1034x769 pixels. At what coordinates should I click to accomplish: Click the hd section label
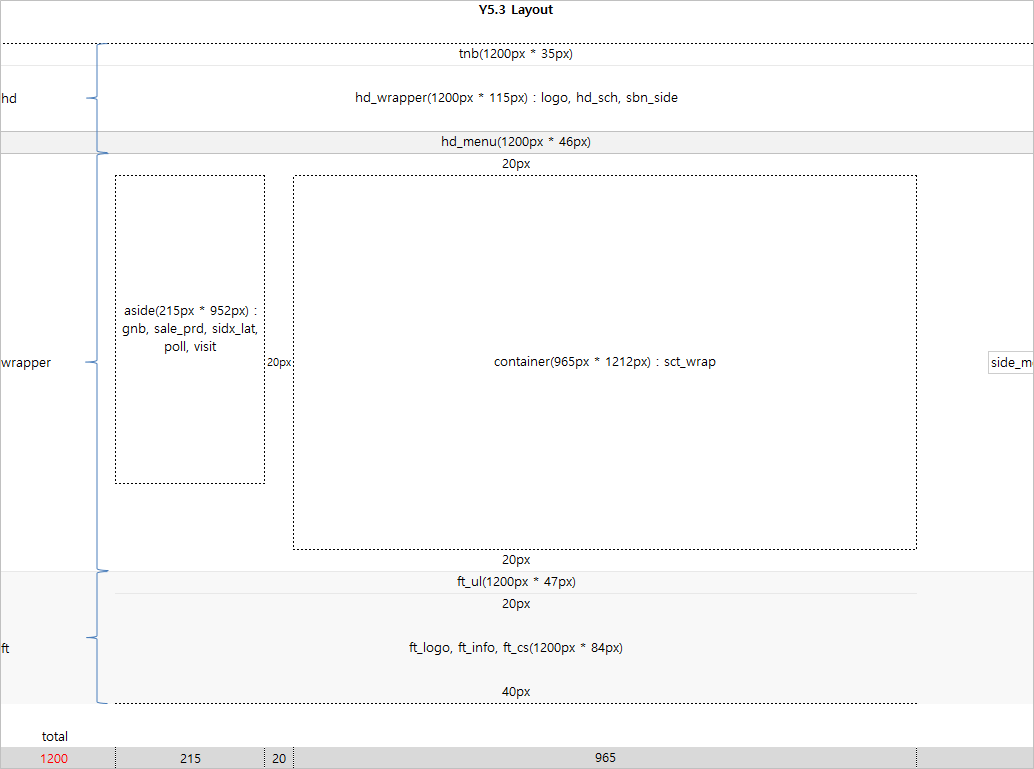pos(9,98)
